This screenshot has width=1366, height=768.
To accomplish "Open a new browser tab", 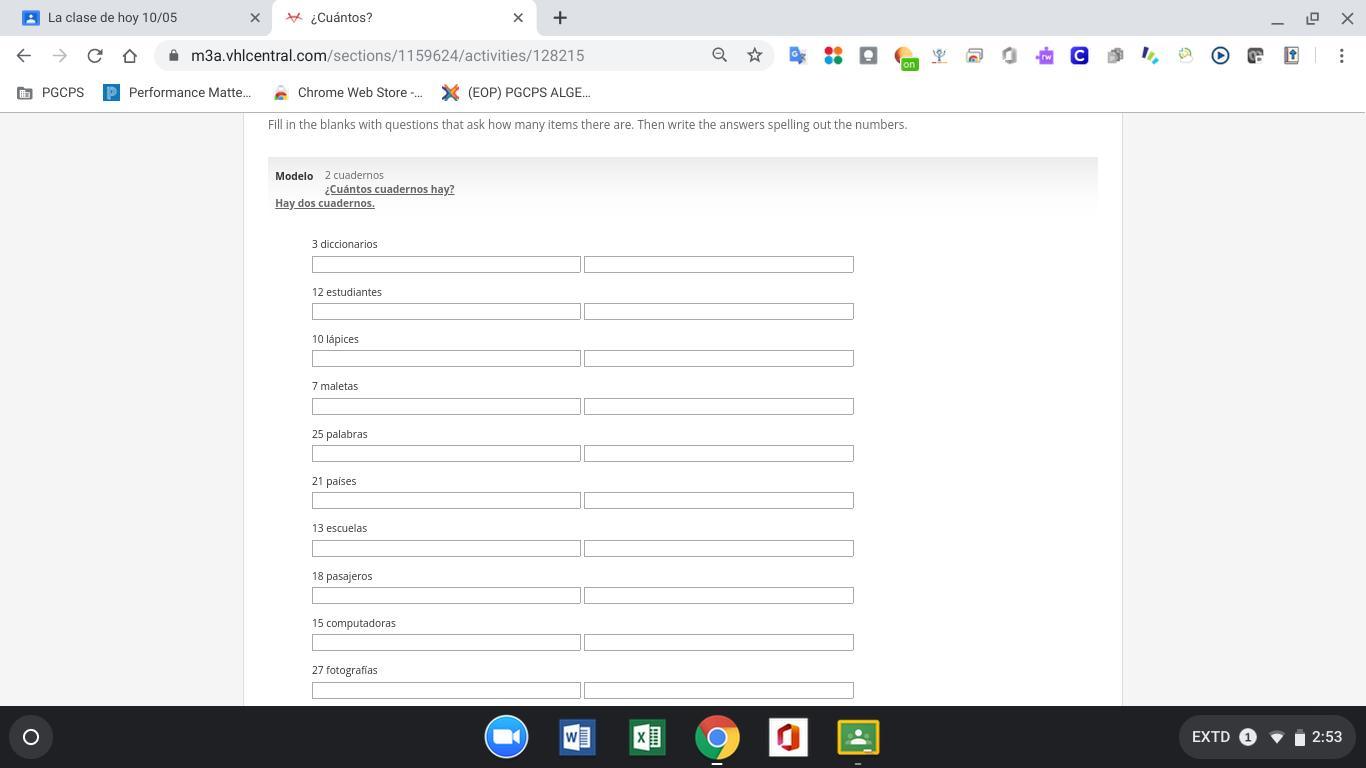I will (x=560, y=18).
